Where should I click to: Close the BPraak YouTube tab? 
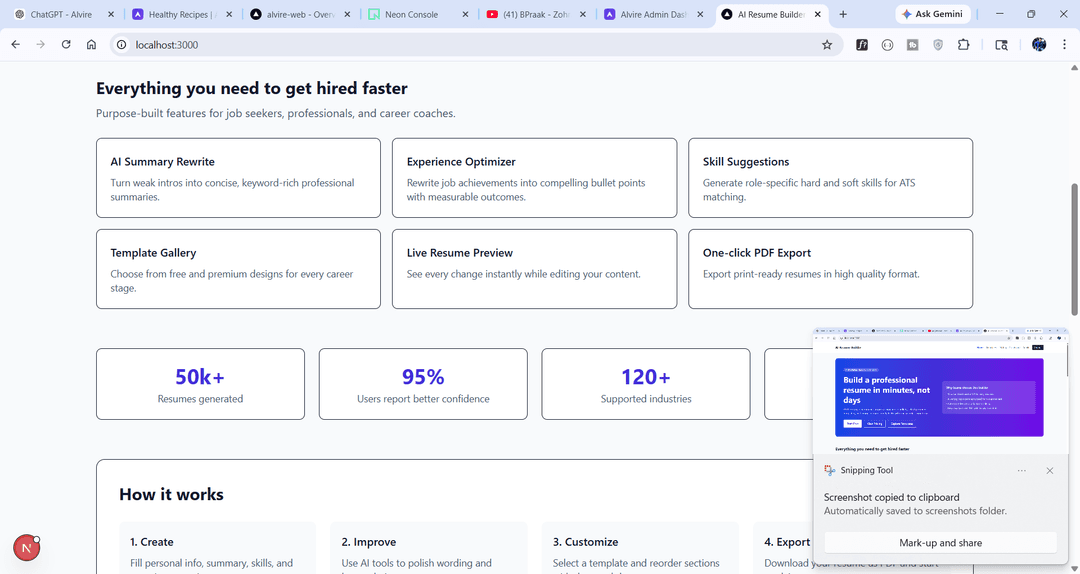583,14
